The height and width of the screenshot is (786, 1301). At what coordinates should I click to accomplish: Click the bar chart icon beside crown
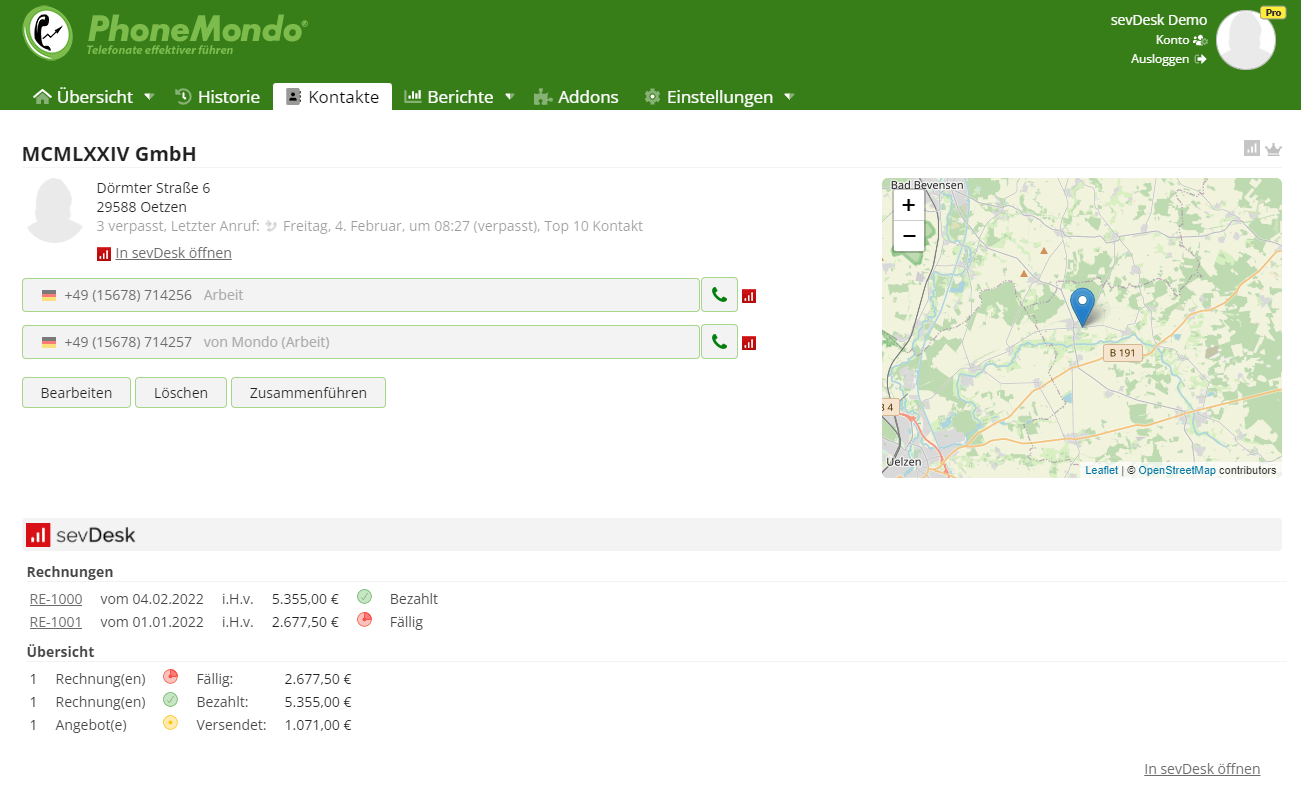click(1252, 148)
